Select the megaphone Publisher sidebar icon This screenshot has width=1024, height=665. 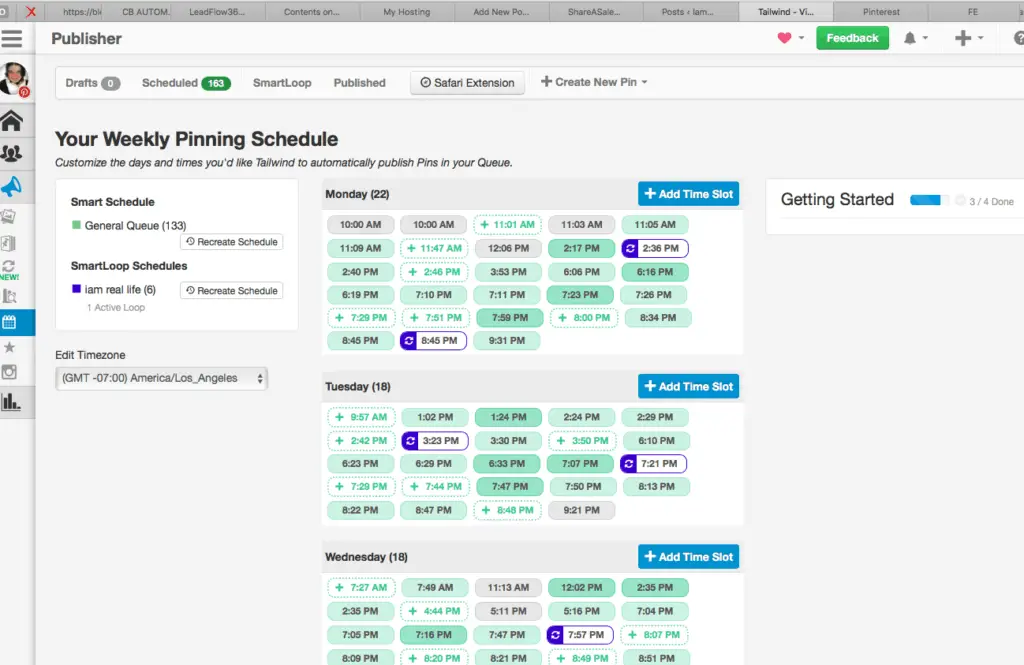pyautogui.click(x=12, y=187)
